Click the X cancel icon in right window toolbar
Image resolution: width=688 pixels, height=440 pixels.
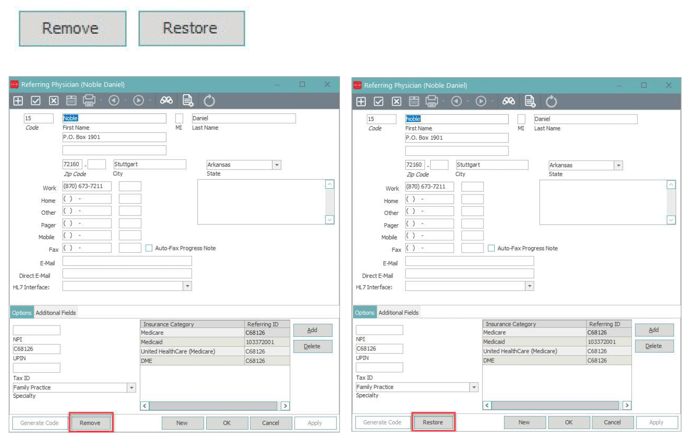coord(396,101)
